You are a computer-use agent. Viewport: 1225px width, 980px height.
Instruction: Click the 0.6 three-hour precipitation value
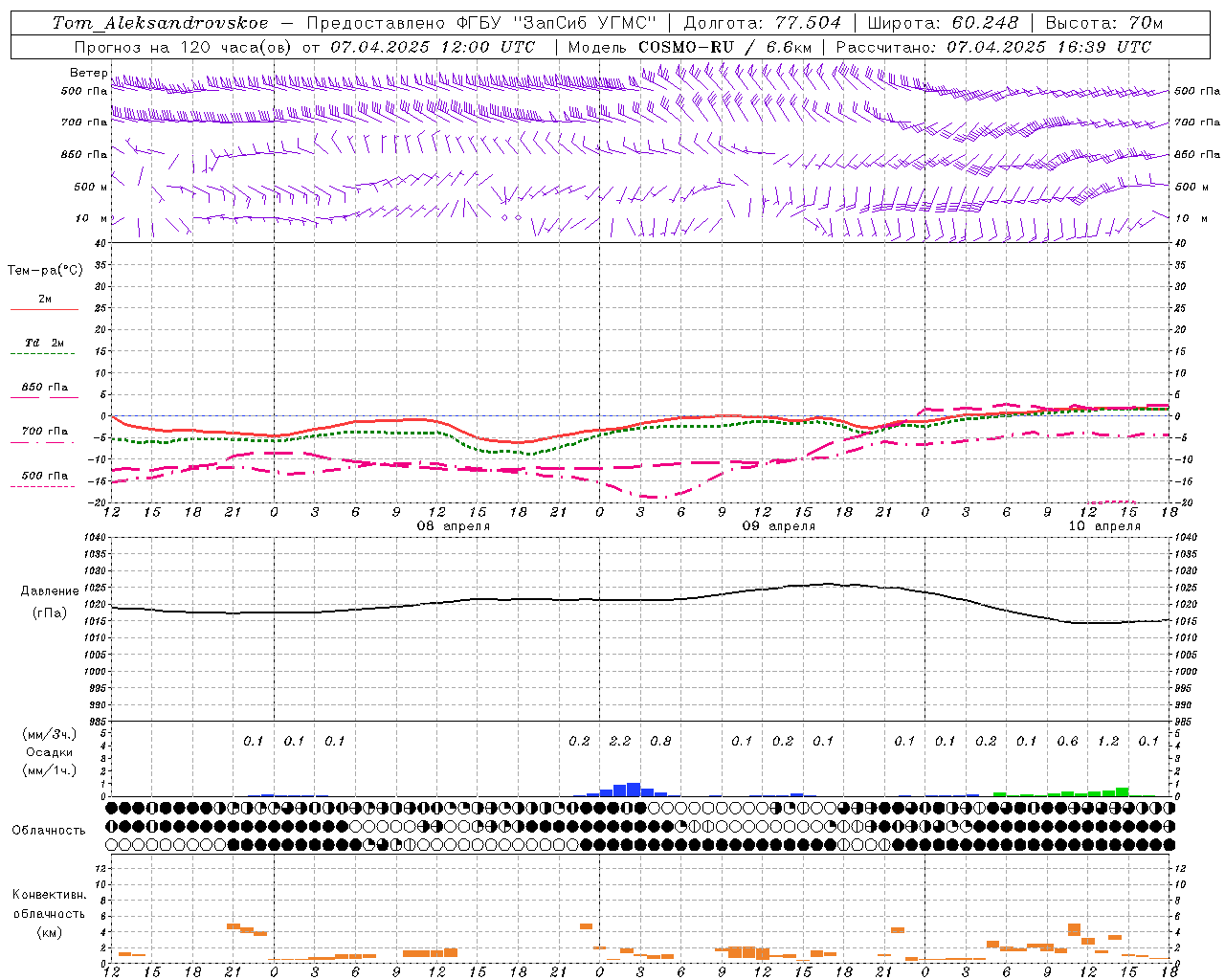tap(1067, 741)
